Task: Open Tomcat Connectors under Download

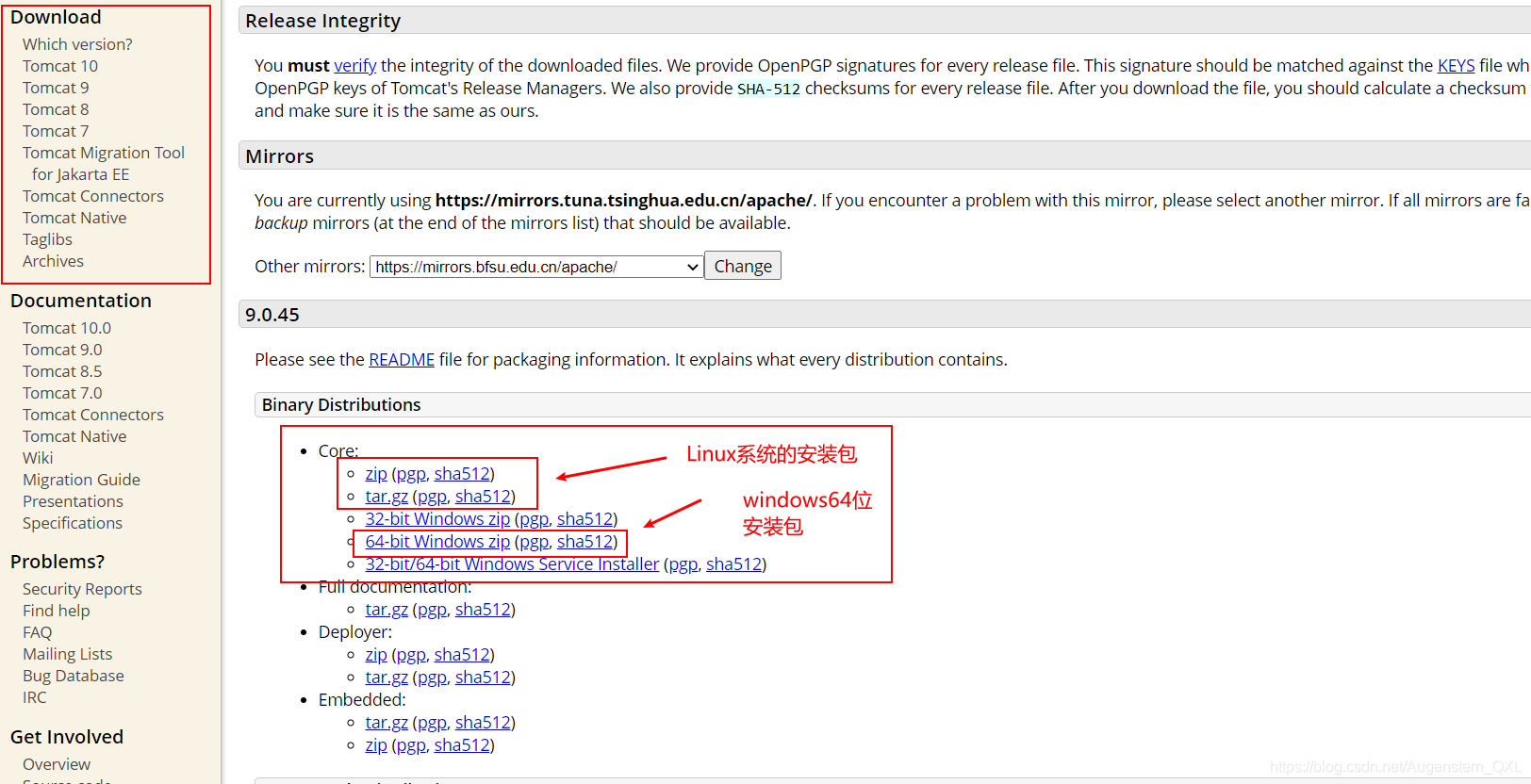Action: [x=93, y=196]
